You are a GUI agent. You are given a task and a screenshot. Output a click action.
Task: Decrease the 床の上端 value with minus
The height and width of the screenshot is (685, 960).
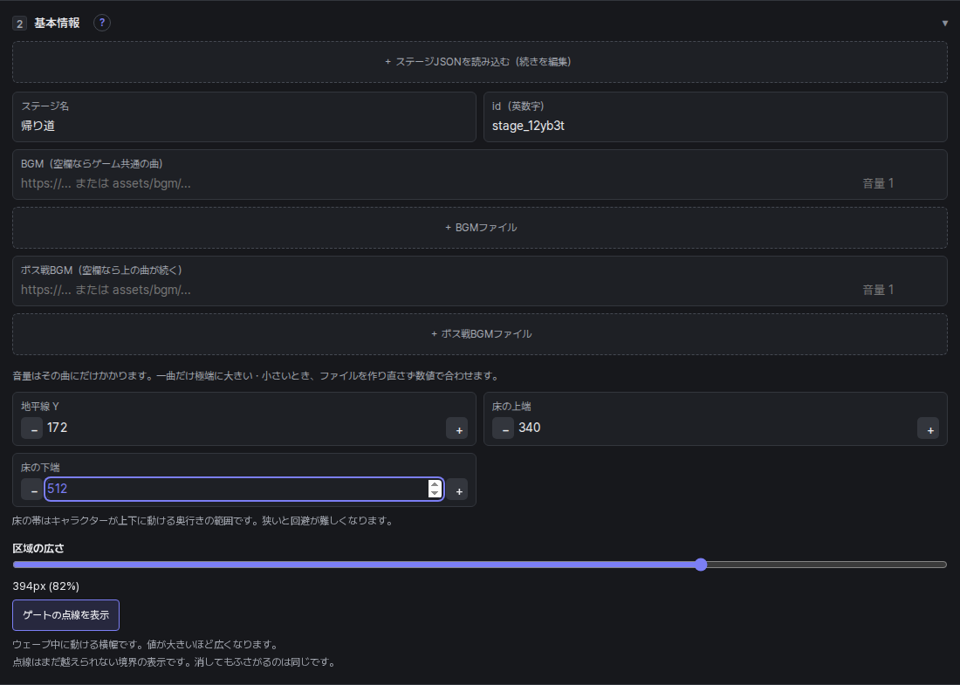click(503, 428)
